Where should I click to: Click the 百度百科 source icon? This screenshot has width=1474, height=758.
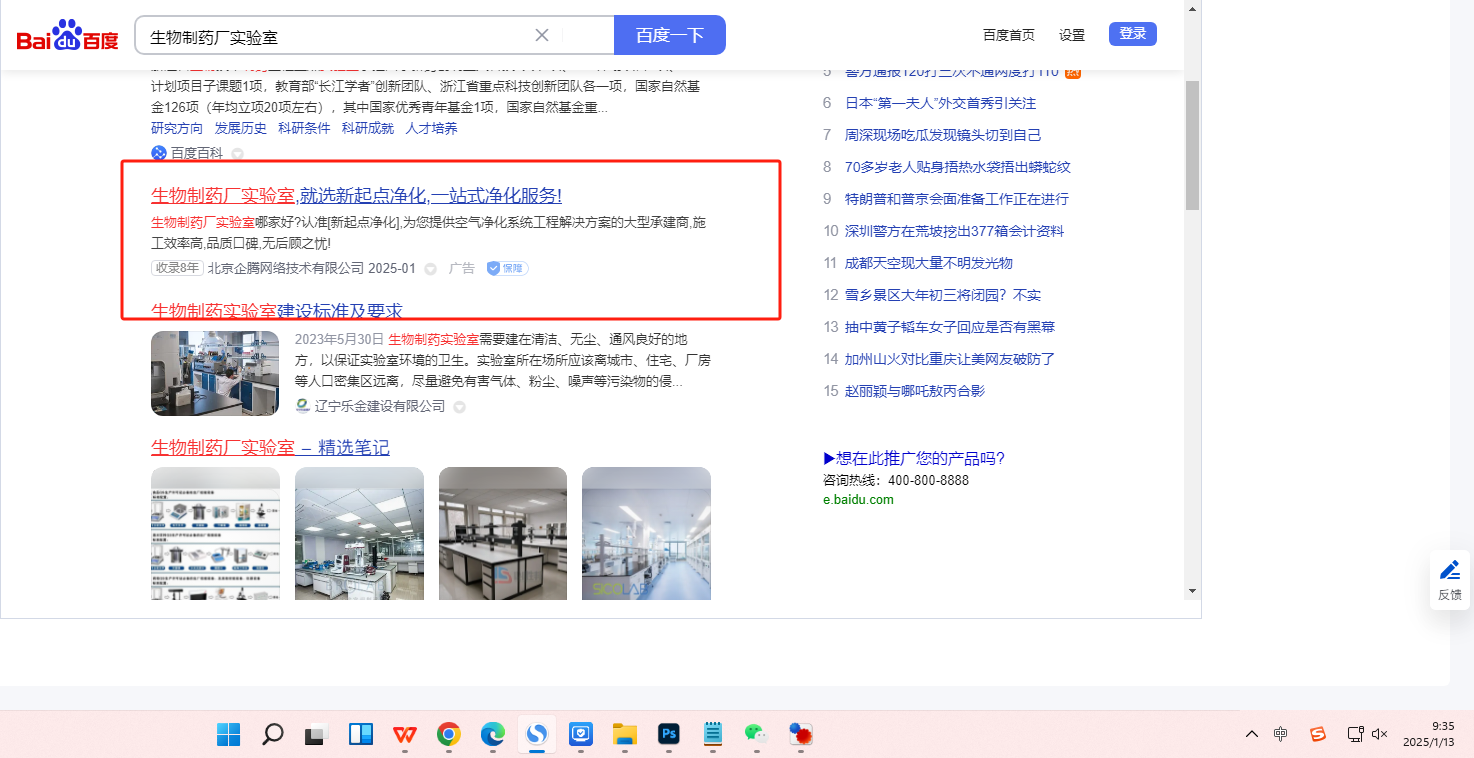click(158, 153)
